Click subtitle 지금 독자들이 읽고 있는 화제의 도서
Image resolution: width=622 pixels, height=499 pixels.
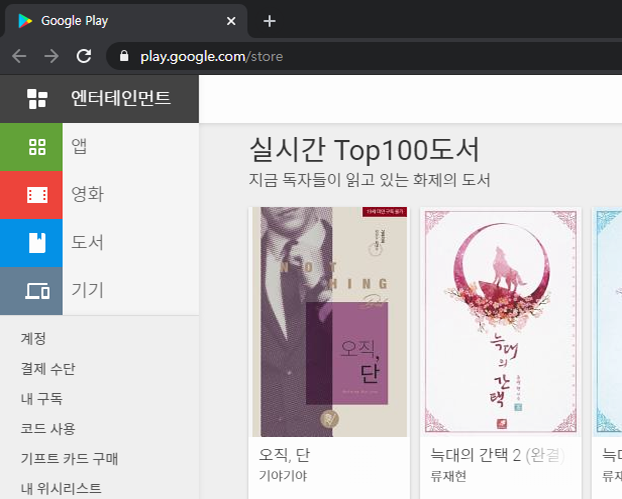pyautogui.click(x=370, y=180)
